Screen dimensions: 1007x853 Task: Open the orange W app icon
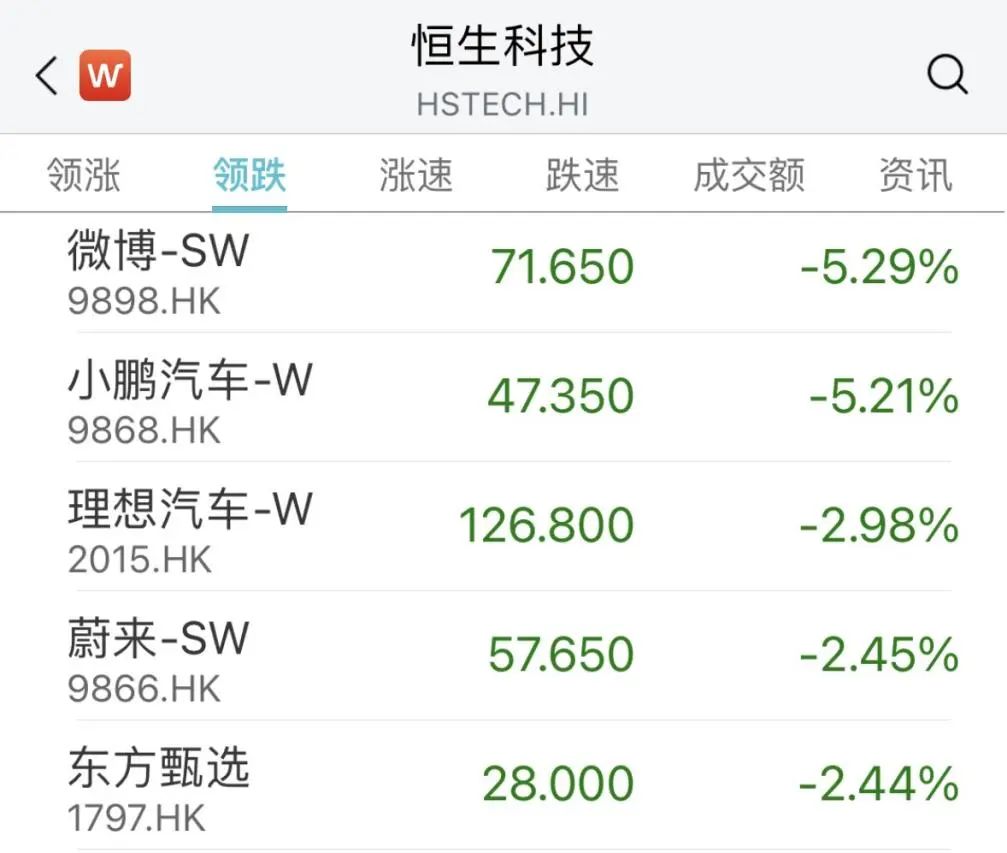tap(105, 76)
